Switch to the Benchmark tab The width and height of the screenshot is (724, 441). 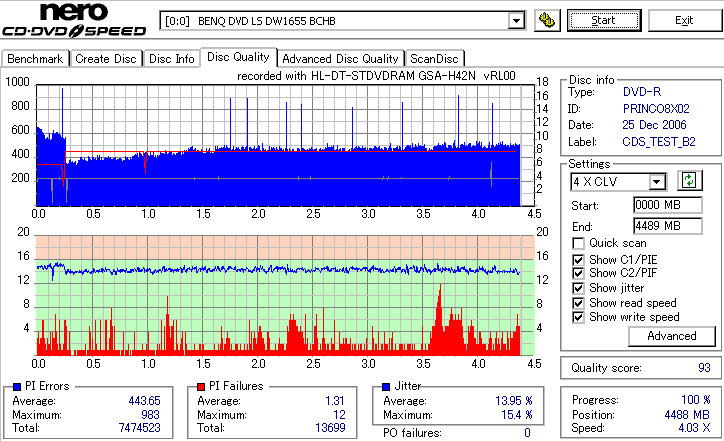(x=35, y=59)
